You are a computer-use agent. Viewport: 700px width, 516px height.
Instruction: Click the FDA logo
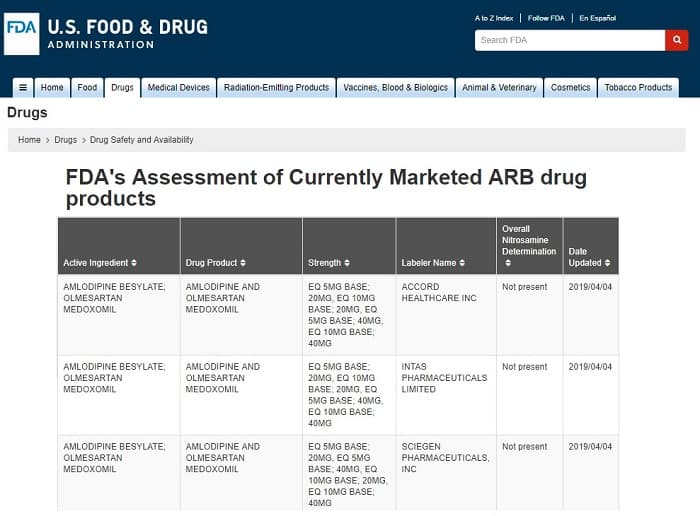pos(21,34)
